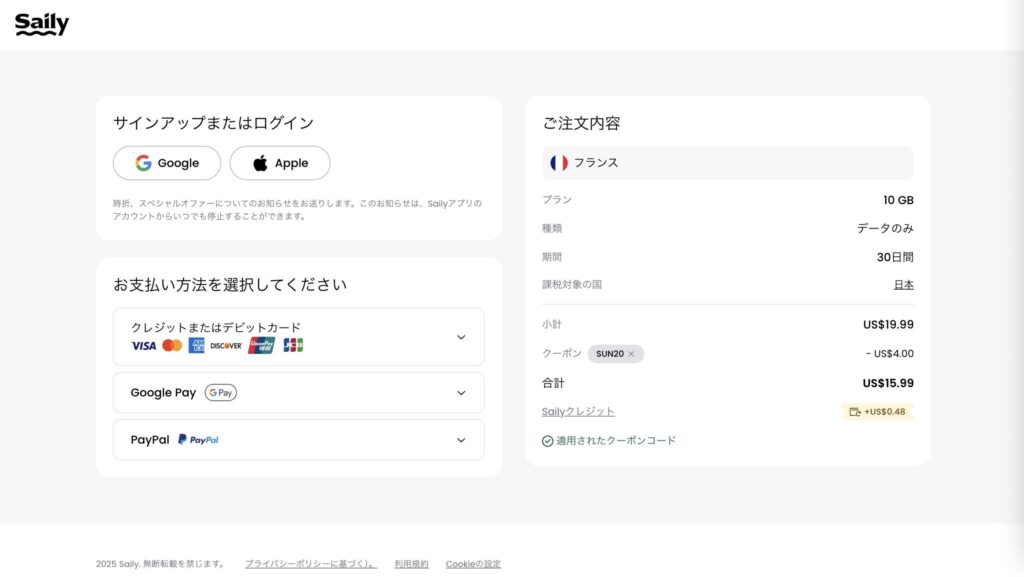Click the American Express card icon
Screen dimensions: 1024x577
coord(197,346)
